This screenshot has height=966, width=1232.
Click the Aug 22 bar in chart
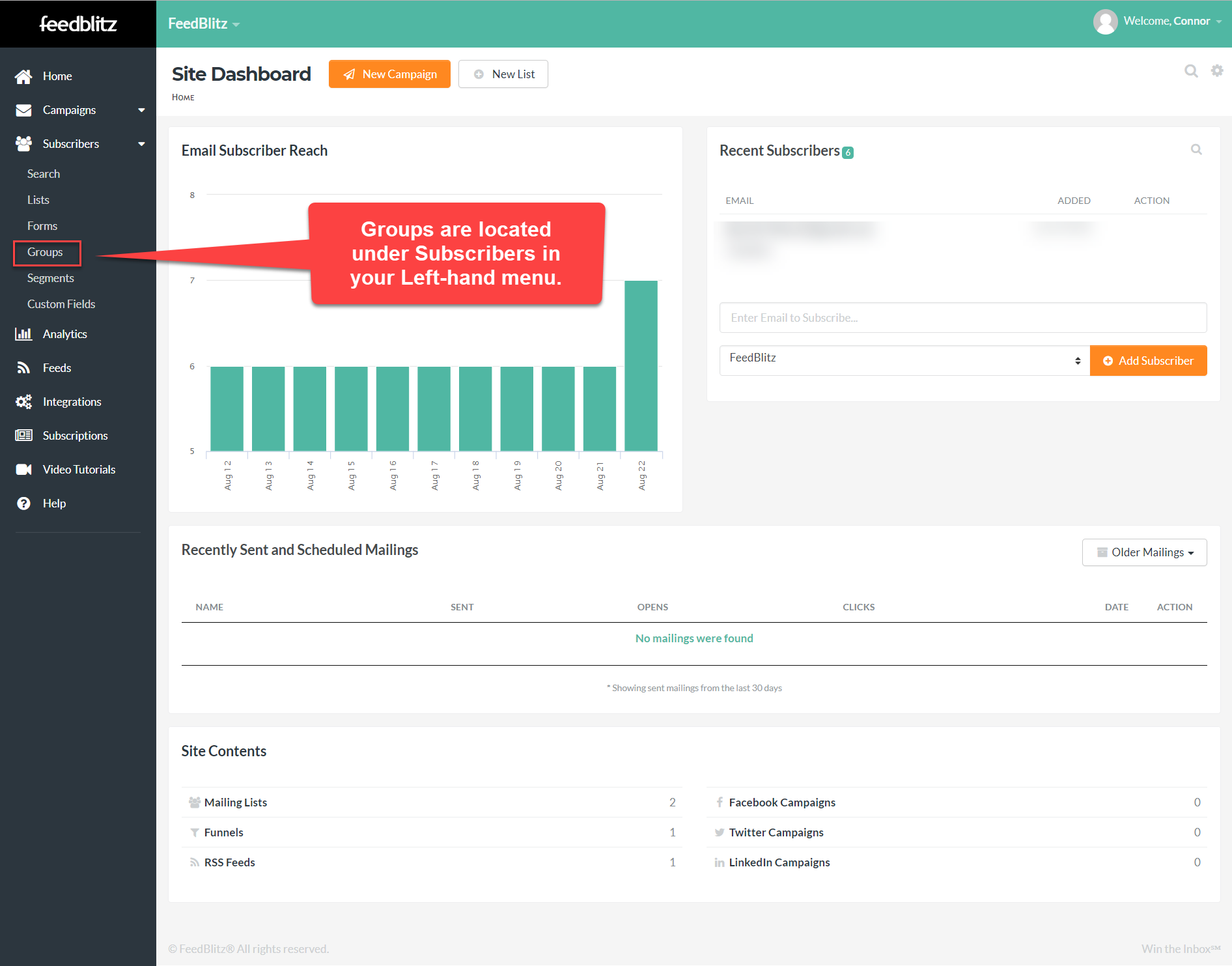(641, 365)
